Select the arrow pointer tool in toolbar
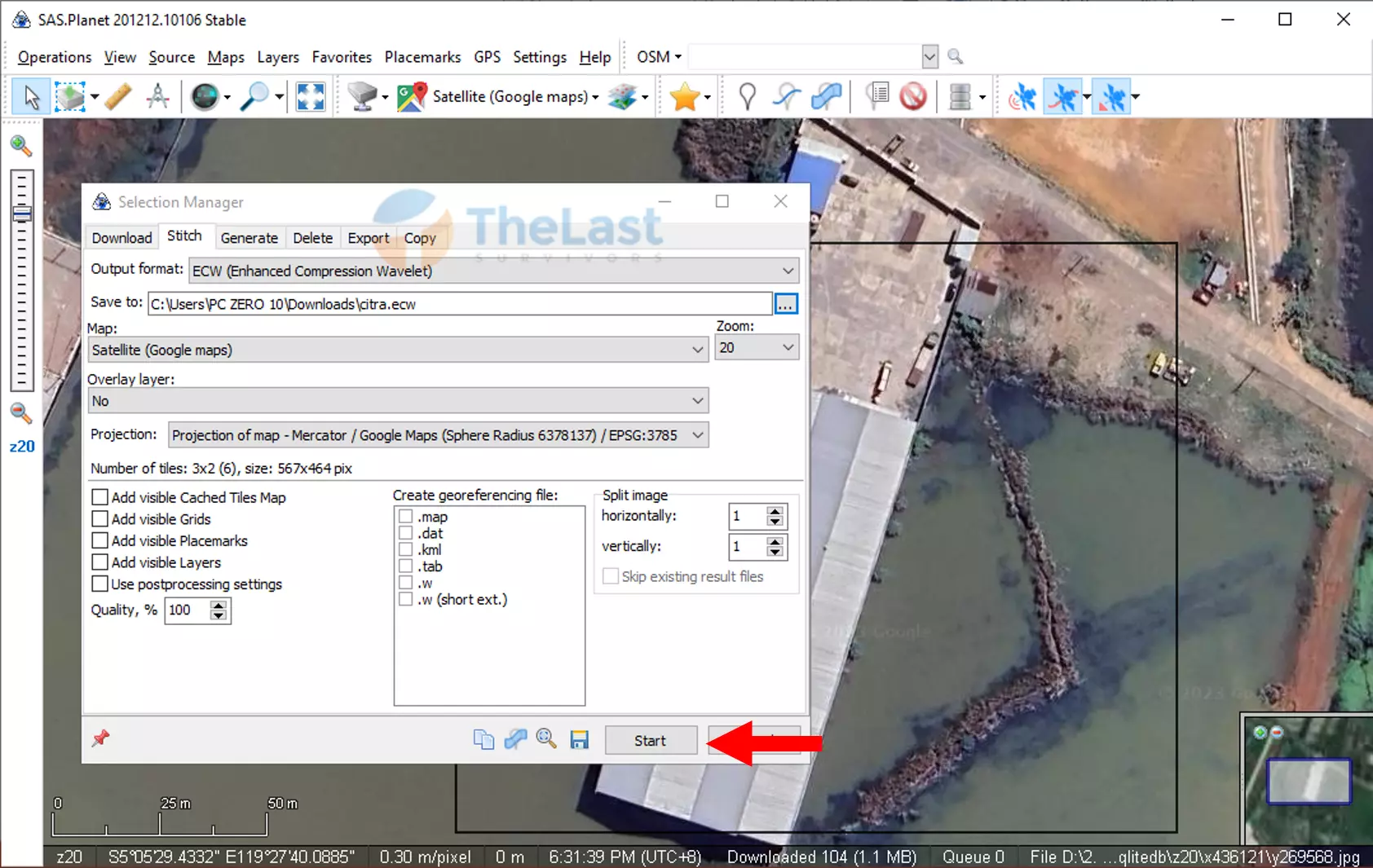Viewport: 1373px width, 868px height. [x=31, y=97]
